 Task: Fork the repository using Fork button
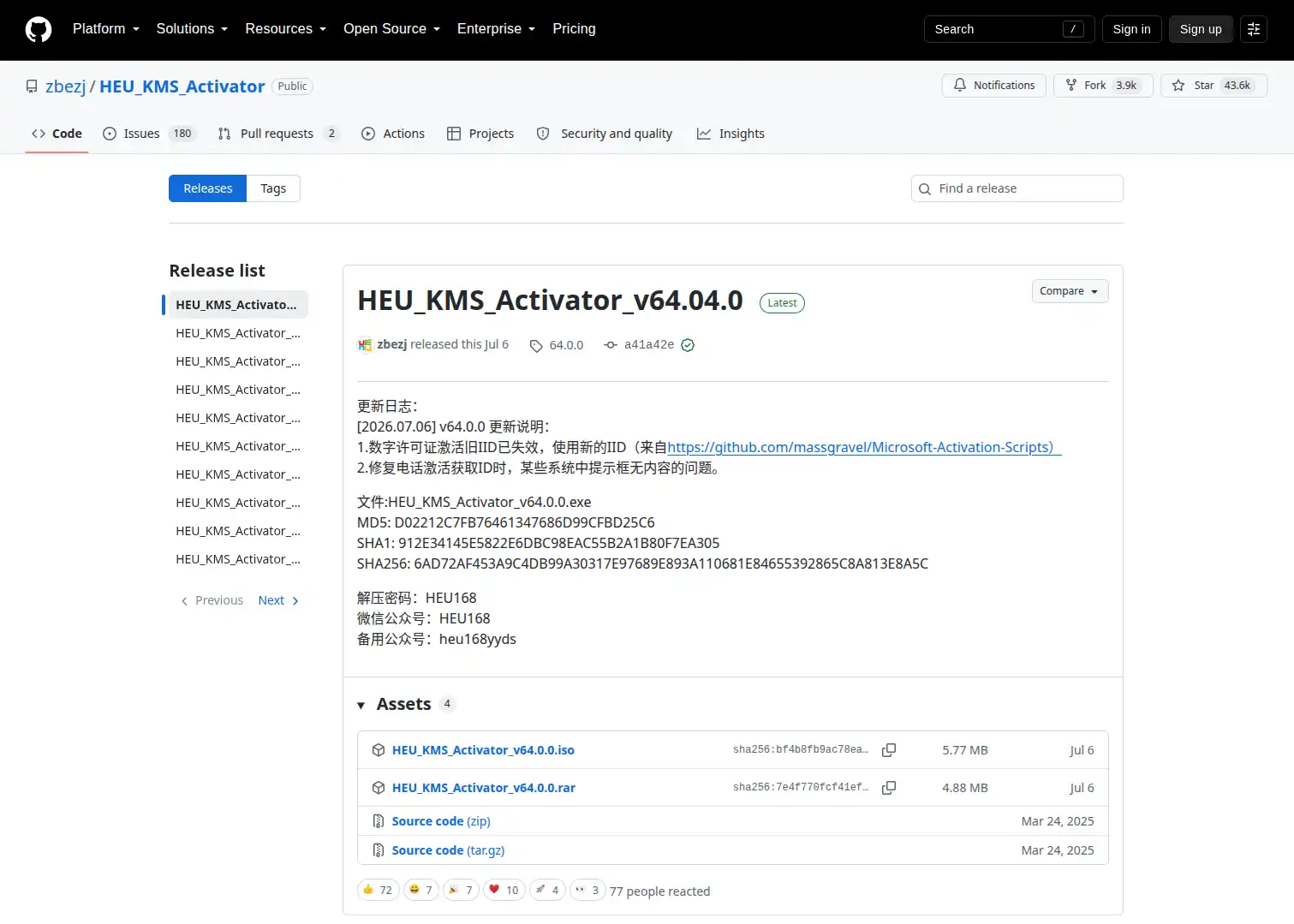click(1103, 86)
